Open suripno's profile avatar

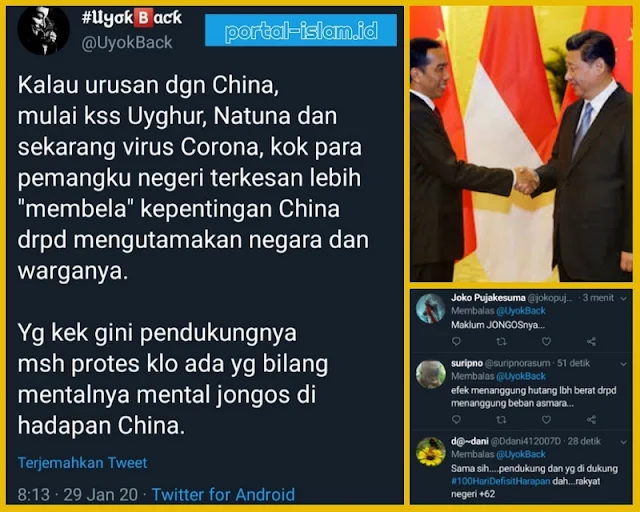431,374
